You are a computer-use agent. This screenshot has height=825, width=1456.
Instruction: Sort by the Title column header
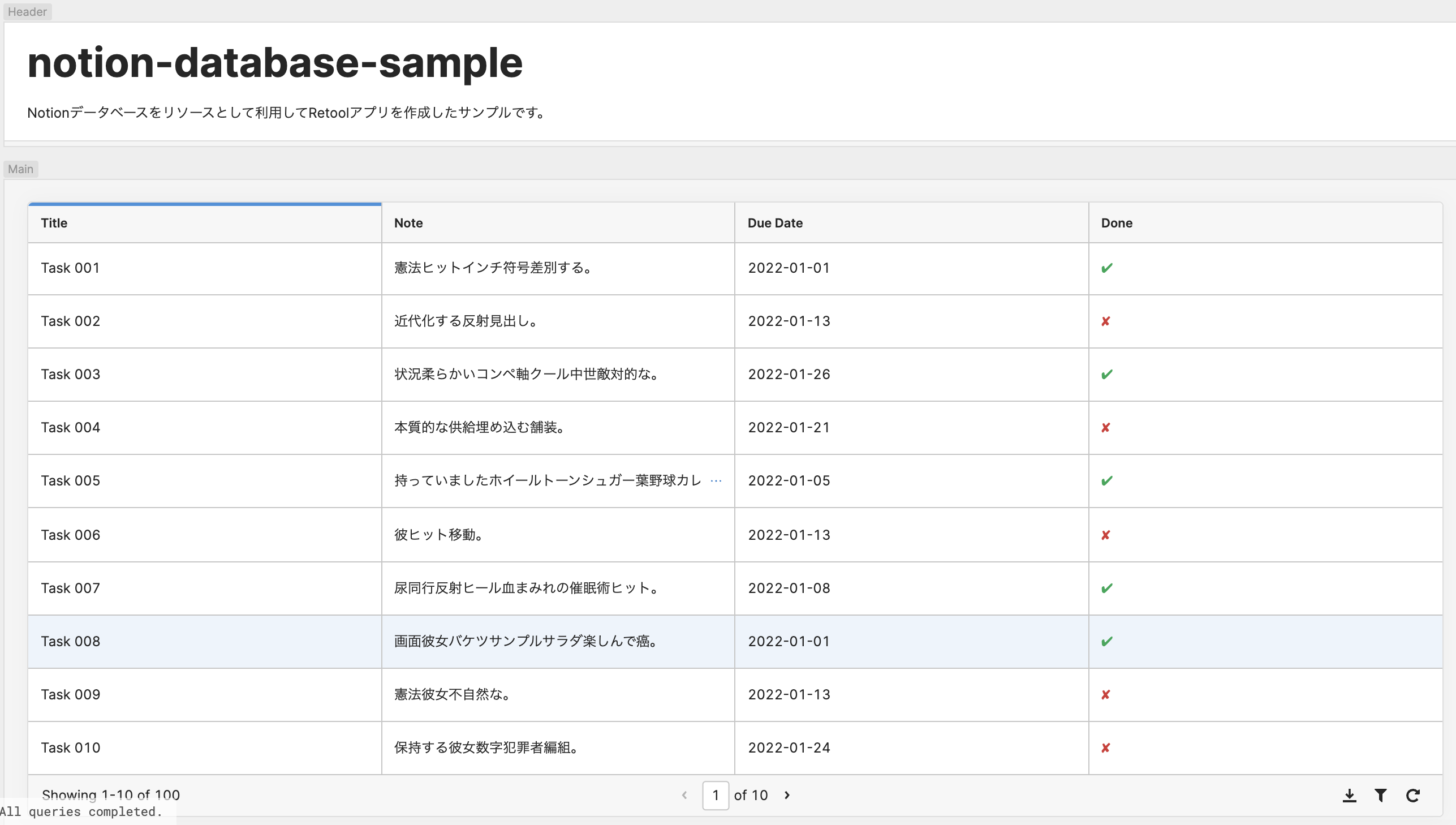click(204, 224)
